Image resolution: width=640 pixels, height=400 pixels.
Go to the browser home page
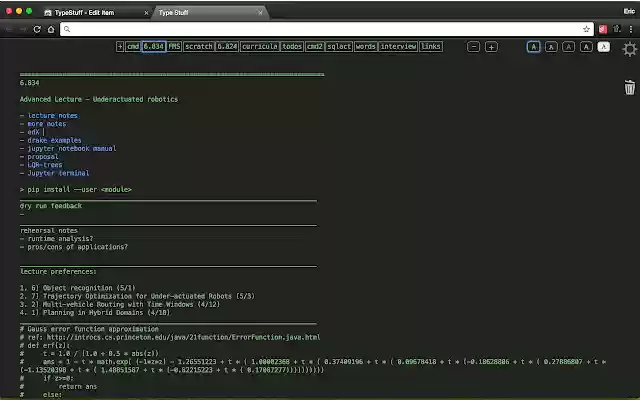(51, 29)
